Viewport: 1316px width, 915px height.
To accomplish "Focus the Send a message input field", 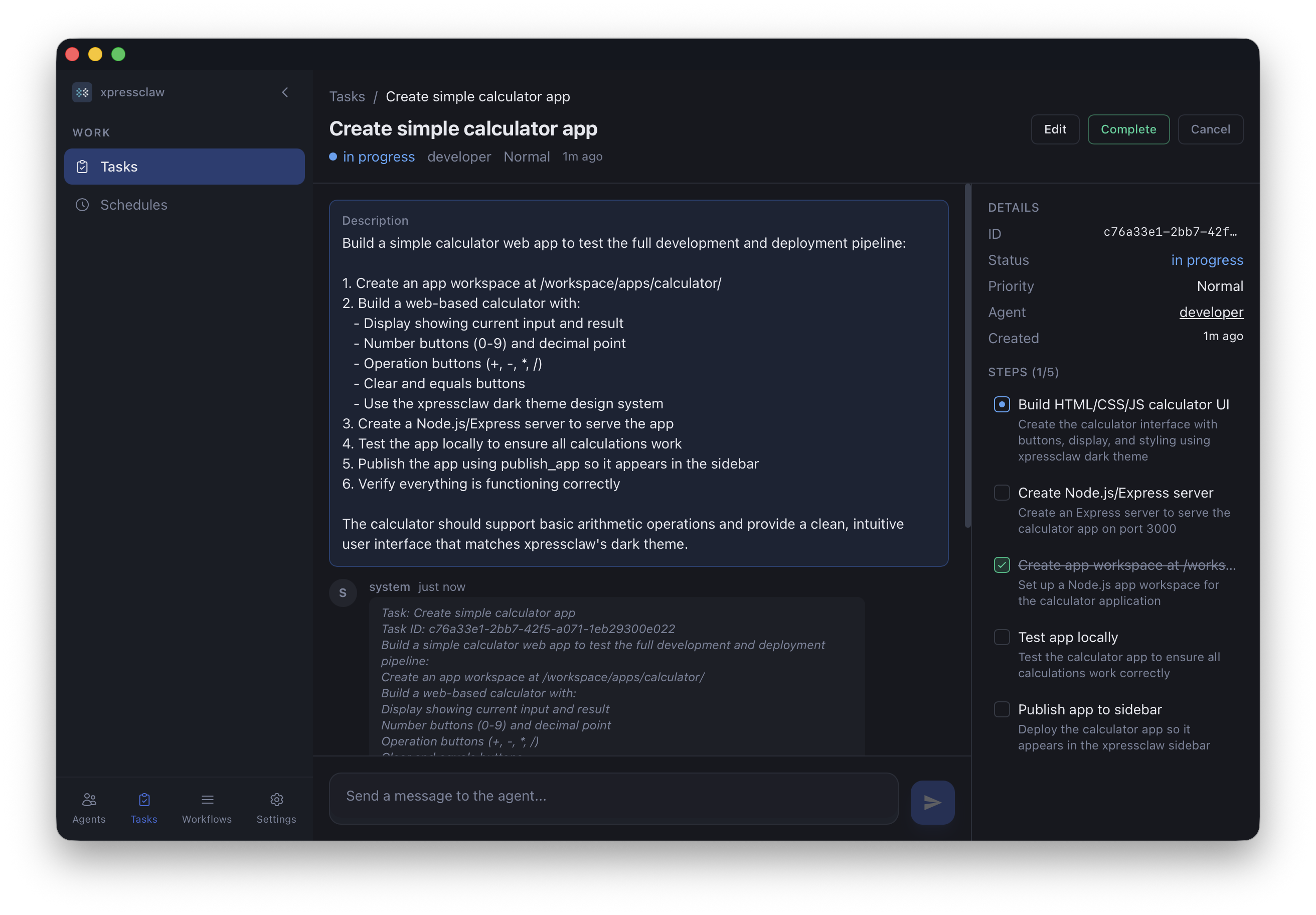I will pos(613,798).
